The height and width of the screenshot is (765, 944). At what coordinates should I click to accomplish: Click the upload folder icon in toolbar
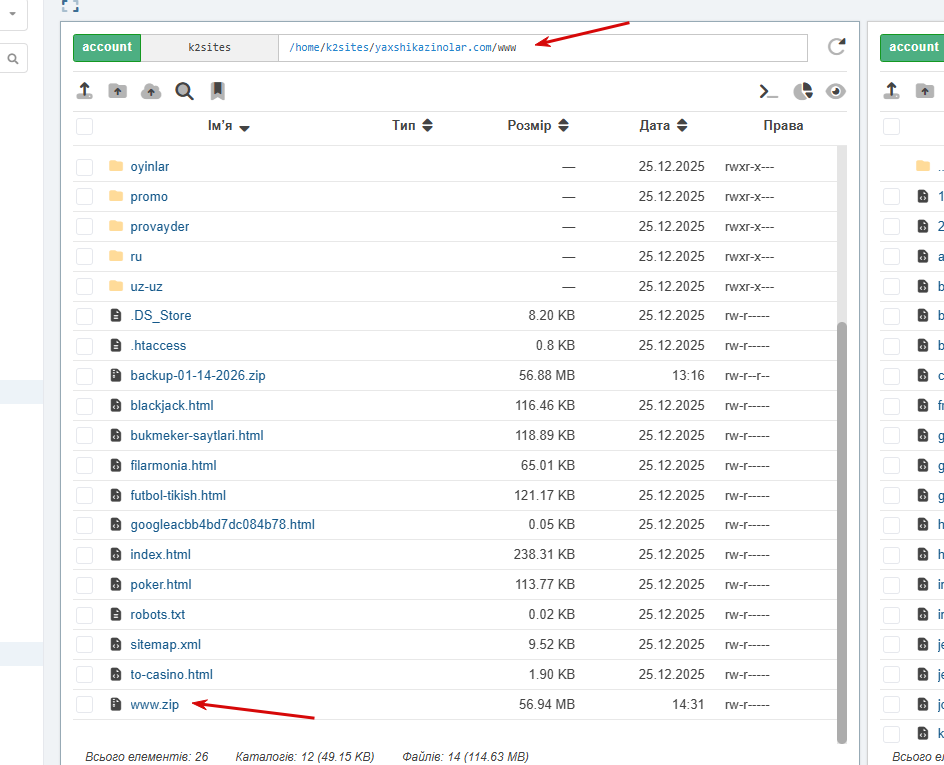[x=117, y=91]
